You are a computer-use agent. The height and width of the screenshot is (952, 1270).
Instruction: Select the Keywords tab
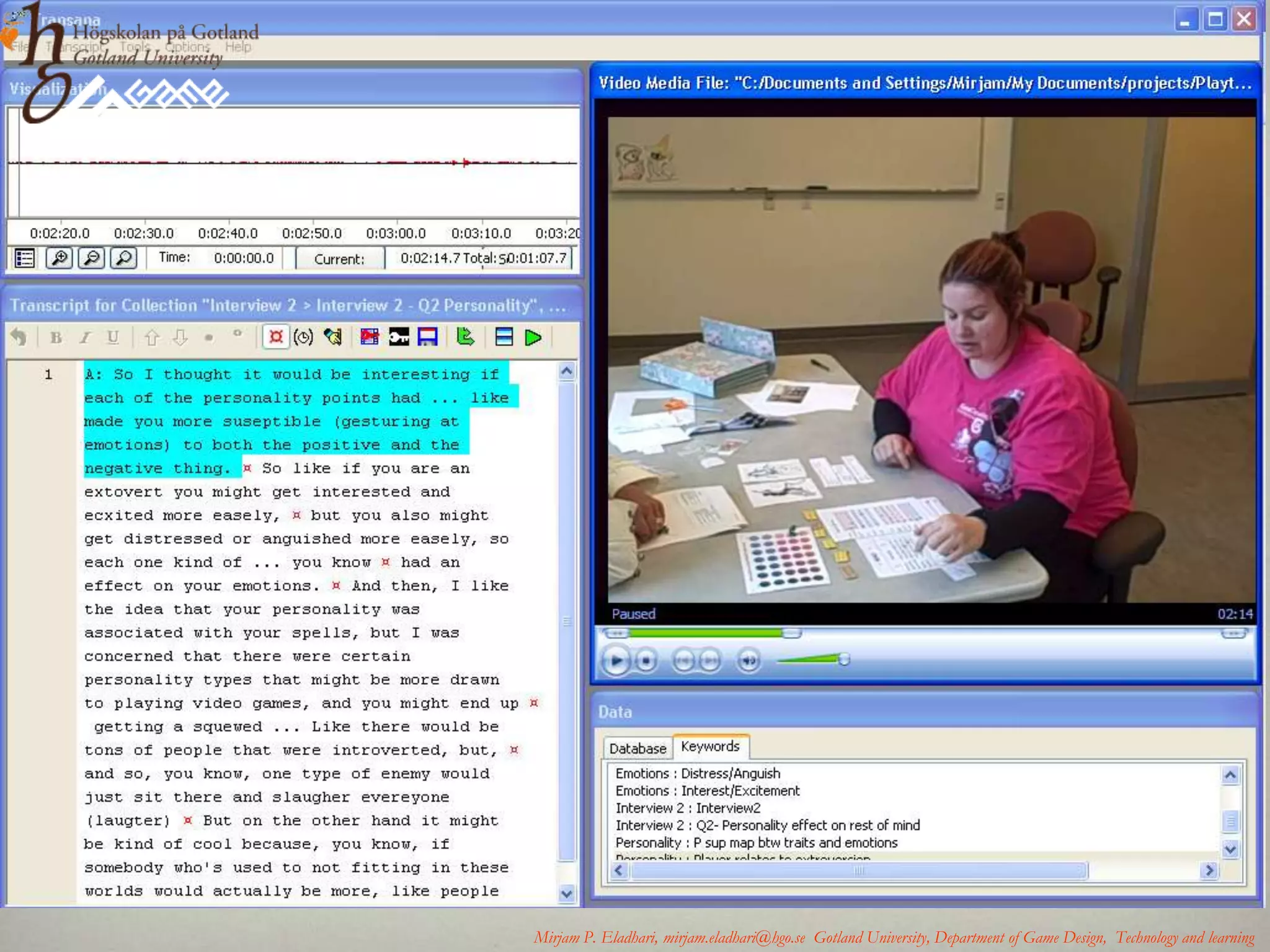710,746
